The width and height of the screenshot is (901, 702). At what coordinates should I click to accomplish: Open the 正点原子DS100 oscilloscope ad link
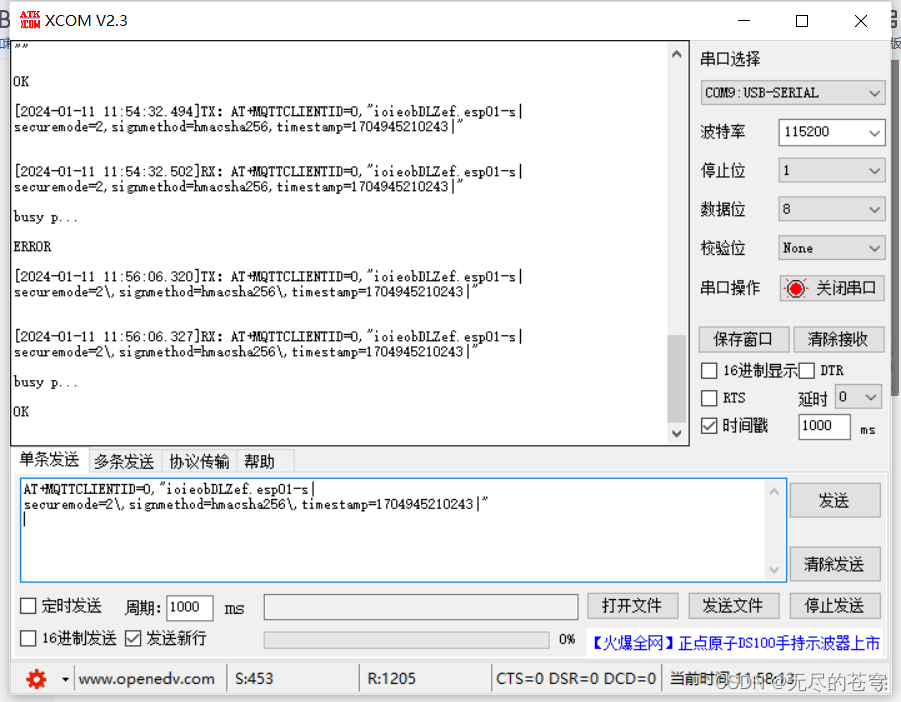(x=736, y=642)
